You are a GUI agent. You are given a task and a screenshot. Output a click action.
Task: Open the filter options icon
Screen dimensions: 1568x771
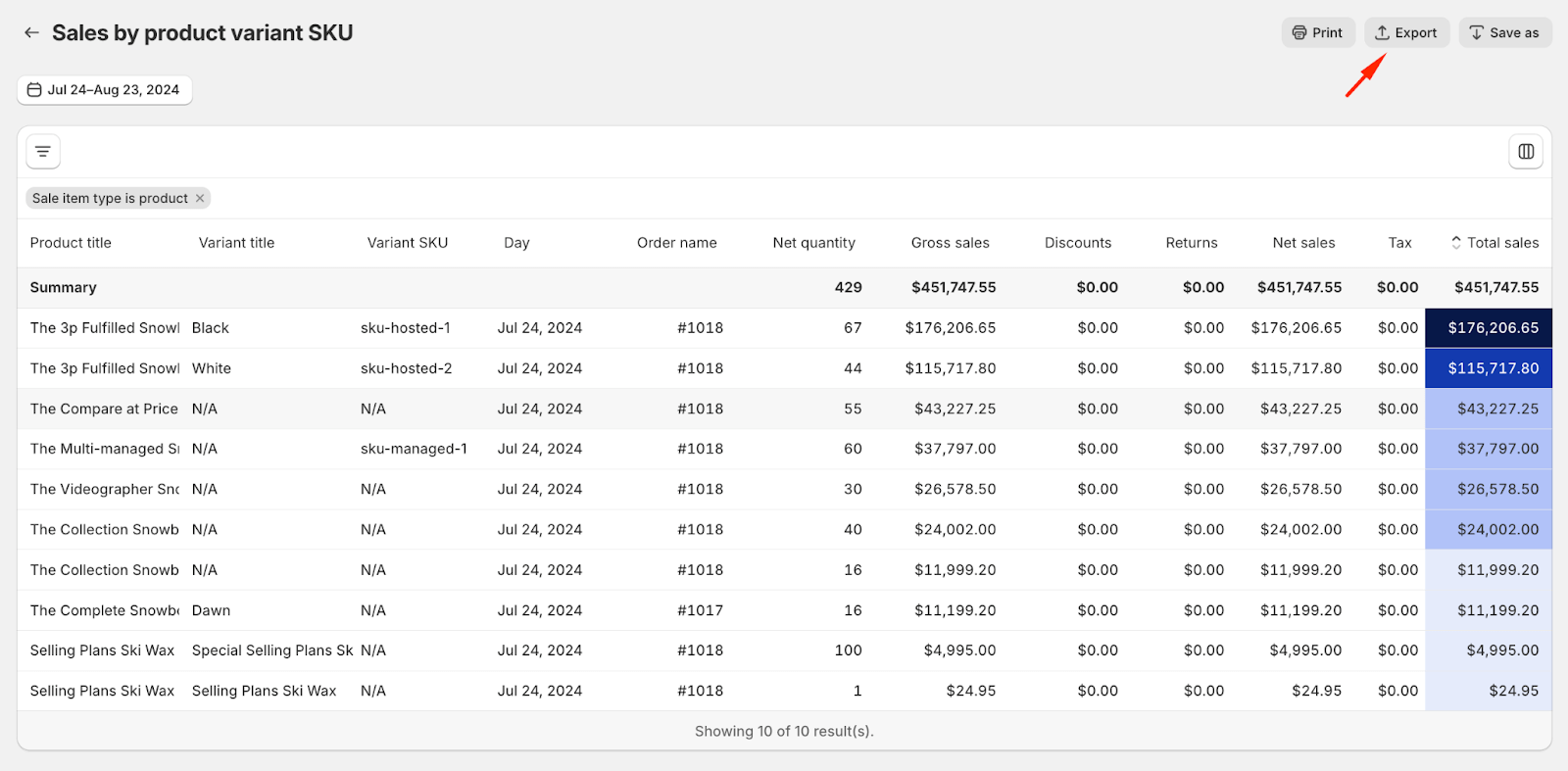click(43, 152)
